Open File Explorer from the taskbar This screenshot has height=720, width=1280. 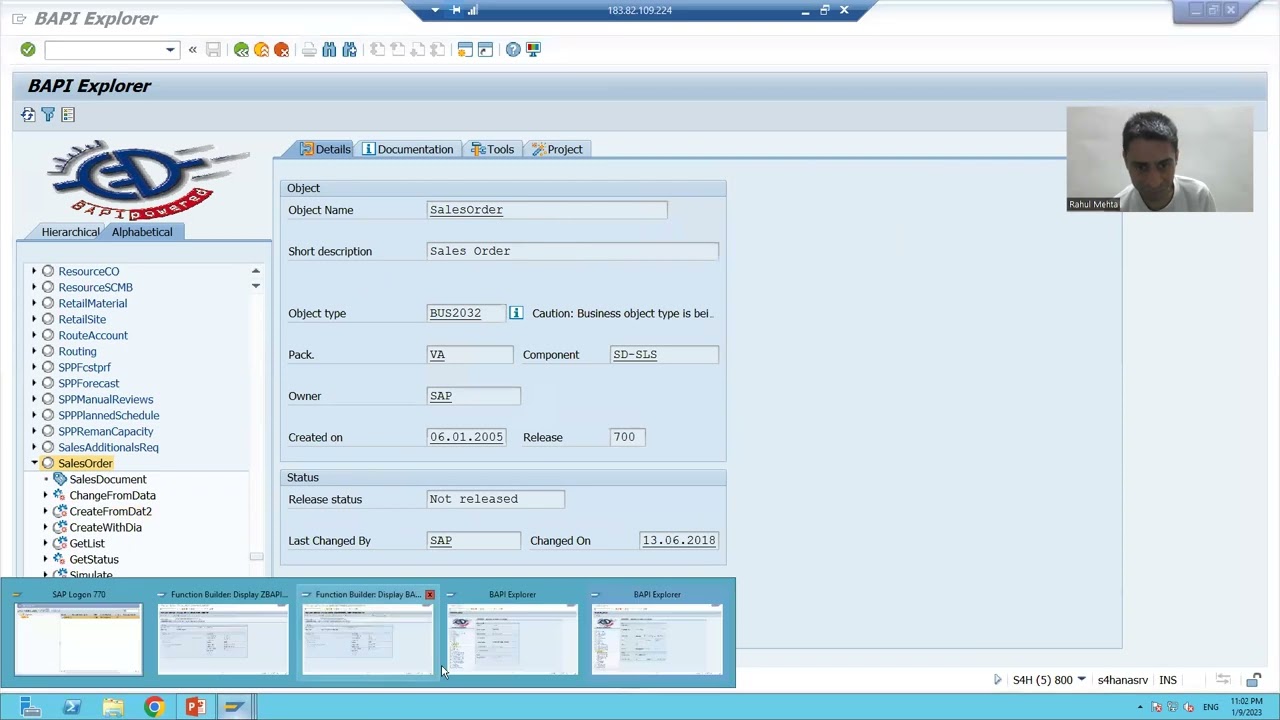pos(112,707)
